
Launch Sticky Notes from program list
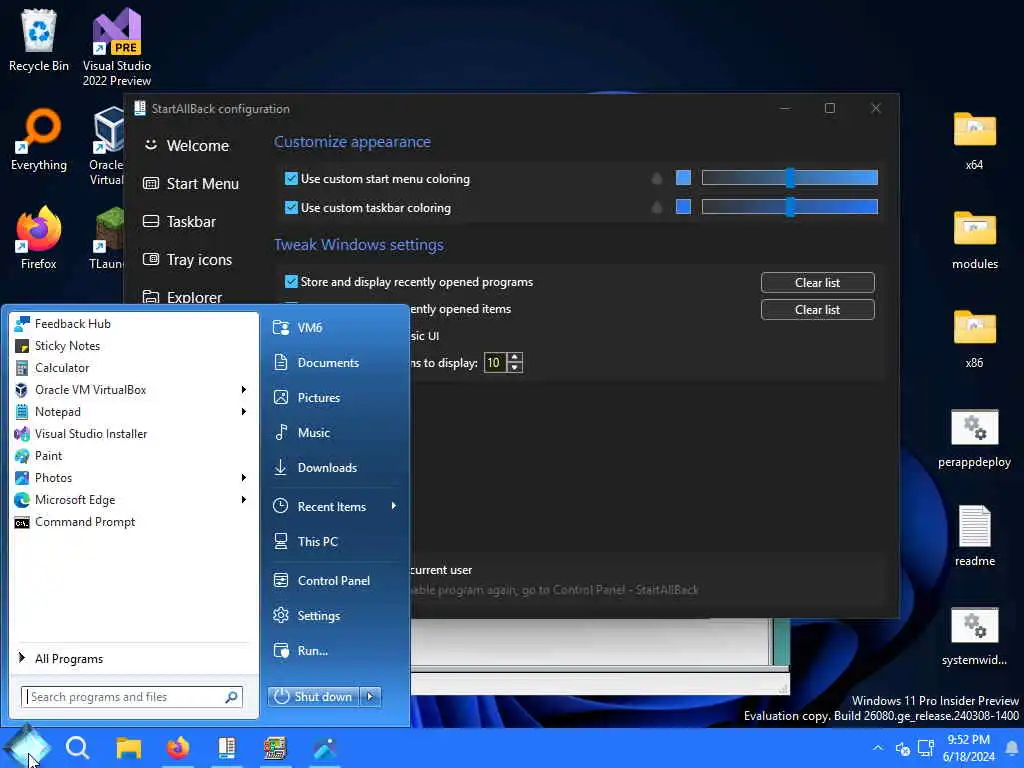(x=67, y=346)
